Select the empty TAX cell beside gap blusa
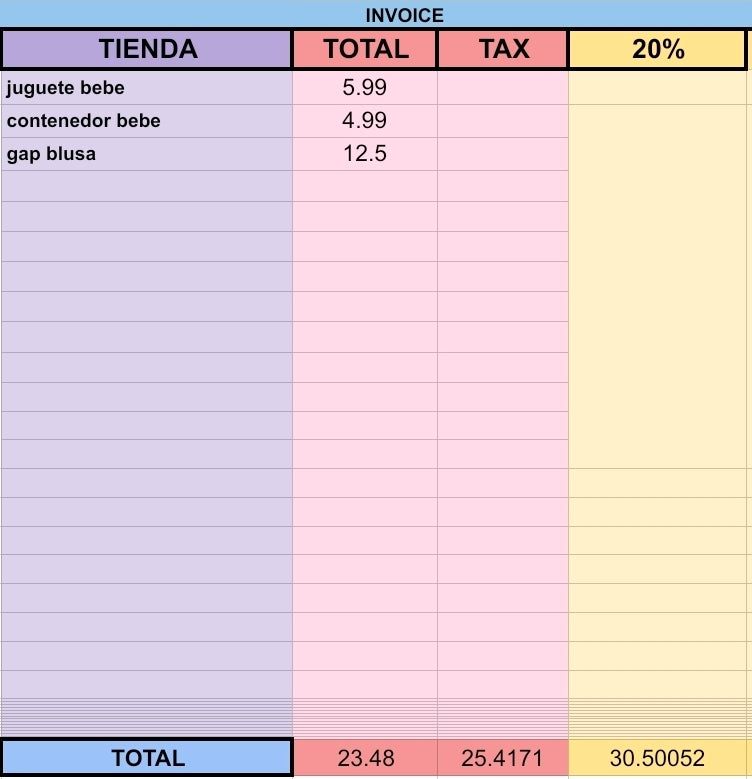 (x=503, y=154)
